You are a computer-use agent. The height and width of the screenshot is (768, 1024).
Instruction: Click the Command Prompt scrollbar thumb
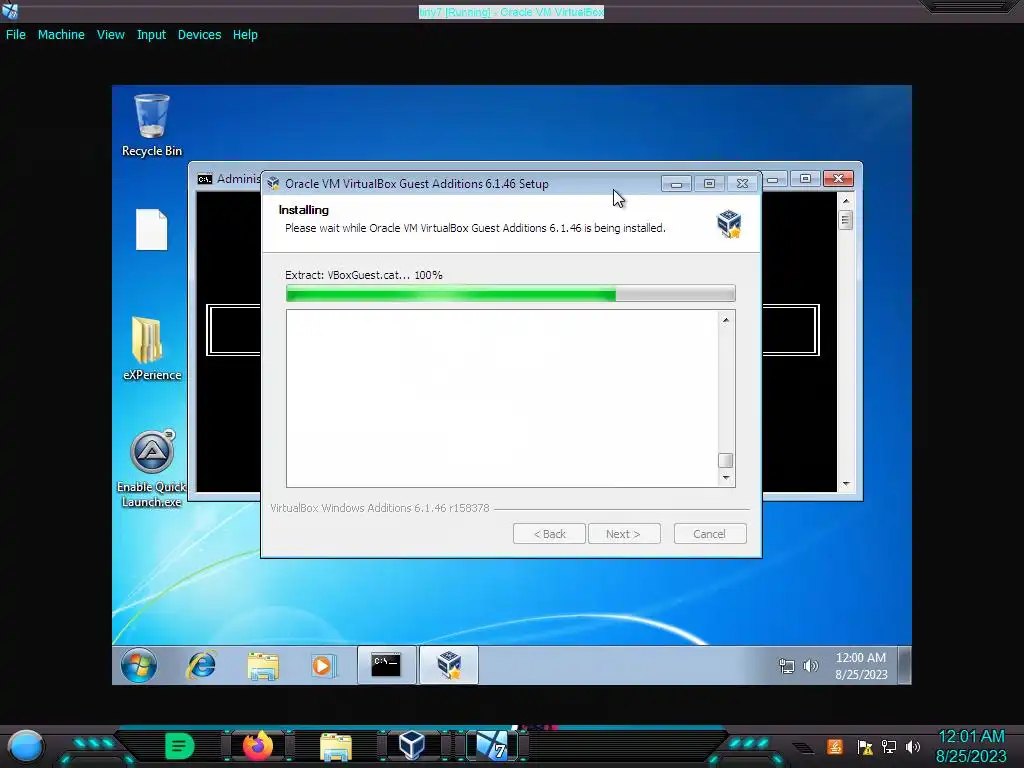pyautogui.click(x=846, y=220)
